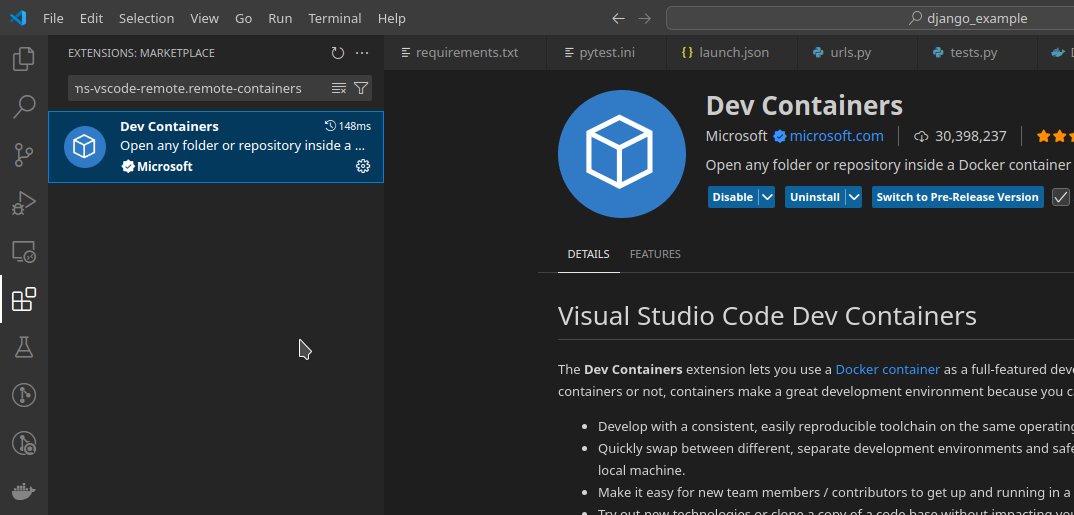Screen dimensions: 1074x515
Task: Open Manage gear for Dev Containers
Action: tap(363, 166)
